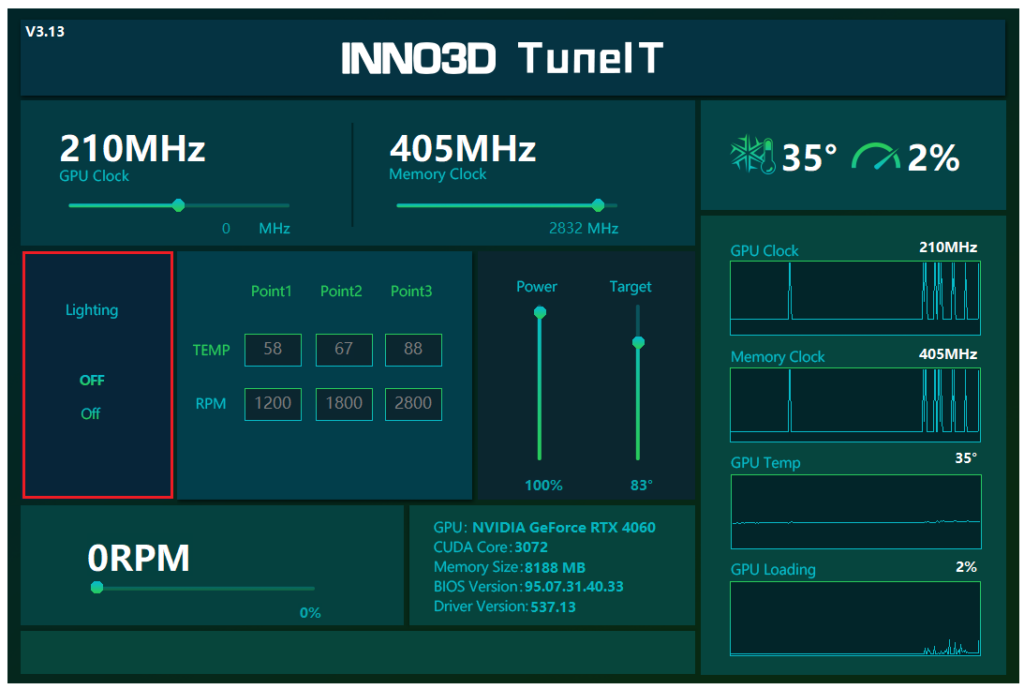Click the Target slider label
Image resolution: width=1024 pixels, height=689 pixels.
(630, 287)
